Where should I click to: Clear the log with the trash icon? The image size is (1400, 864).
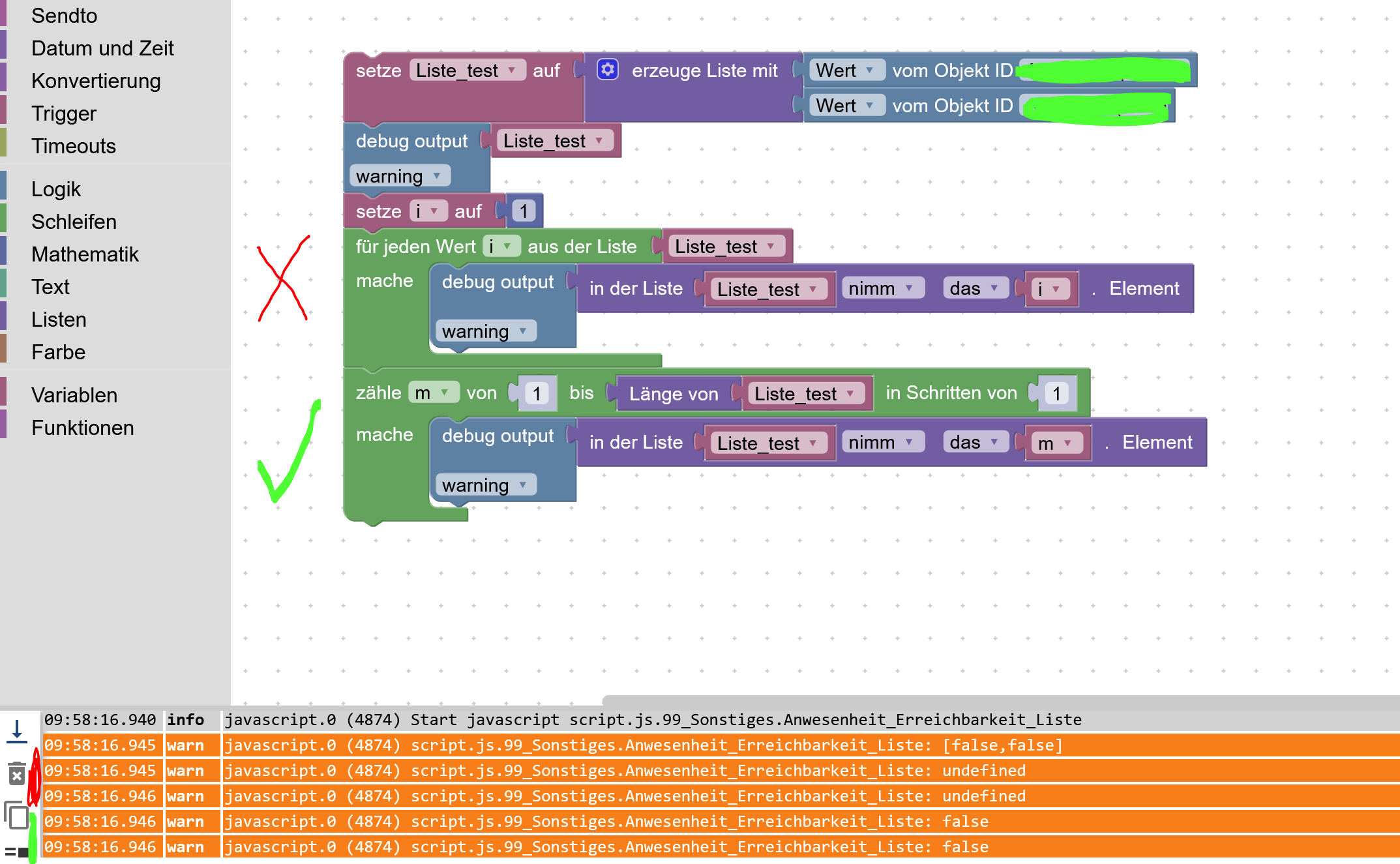[16, 774]
